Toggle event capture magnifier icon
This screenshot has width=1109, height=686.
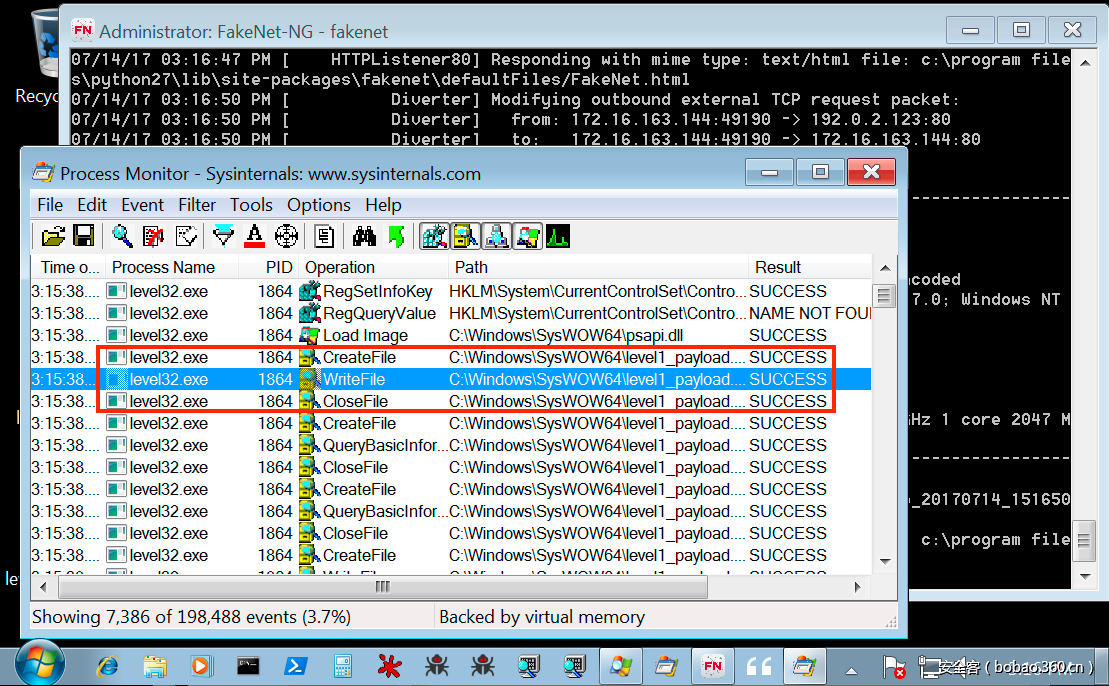click(122, 237)
